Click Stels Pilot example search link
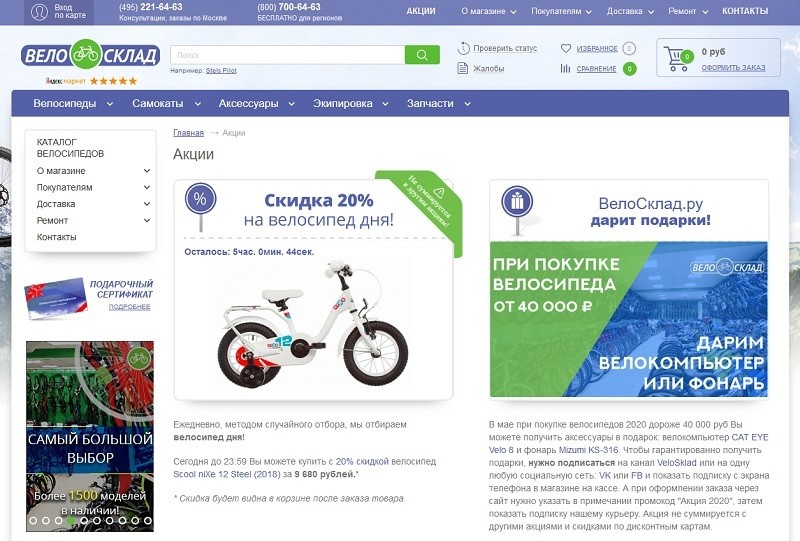Screen dimensions: 800x541 [221, 70]
